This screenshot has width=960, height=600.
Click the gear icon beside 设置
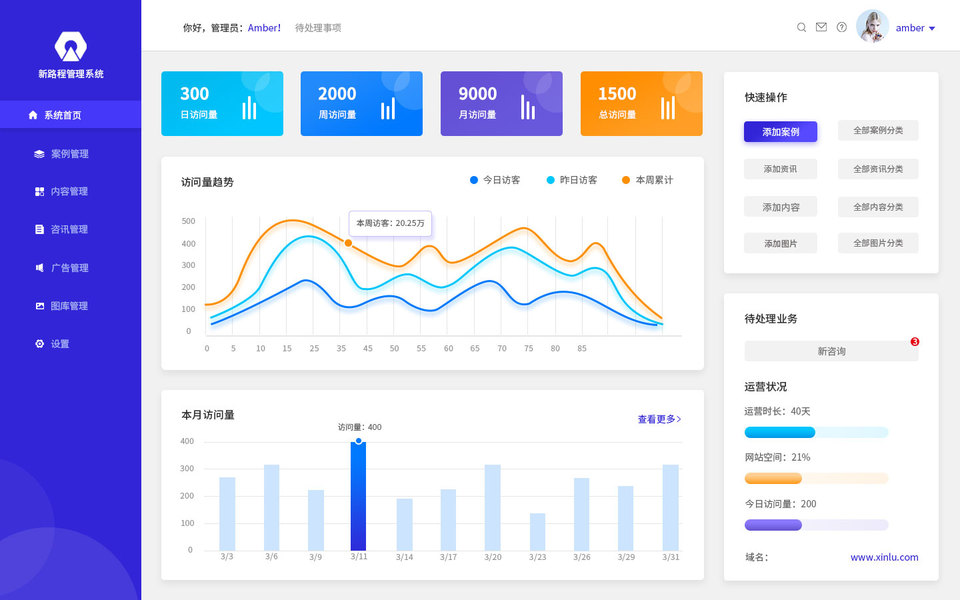click(x=39, y=343)
